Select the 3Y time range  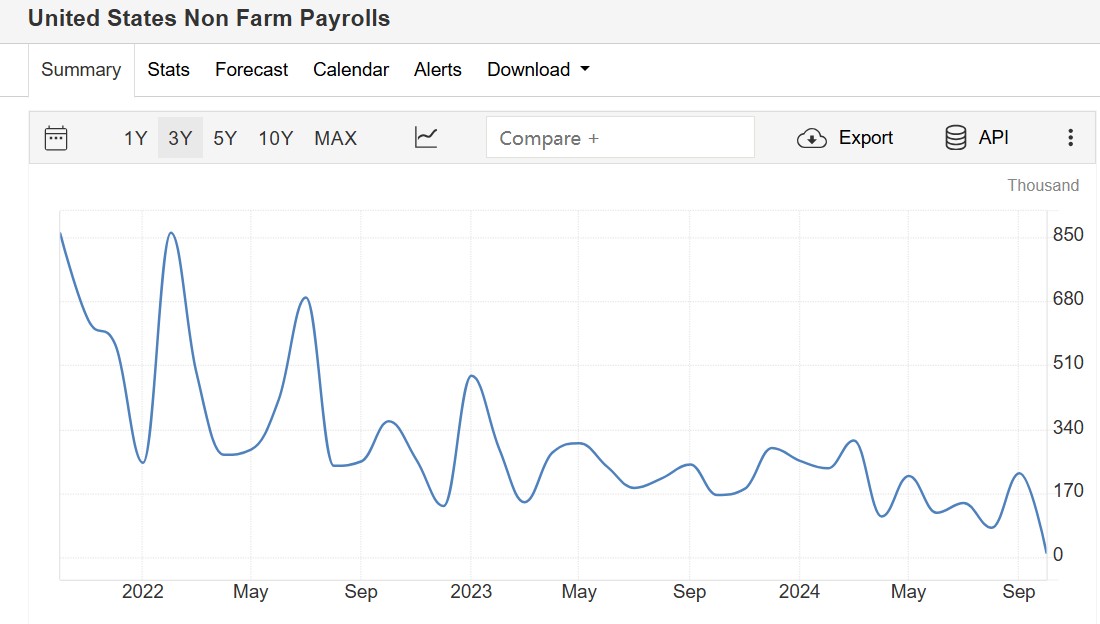[180, 138]
